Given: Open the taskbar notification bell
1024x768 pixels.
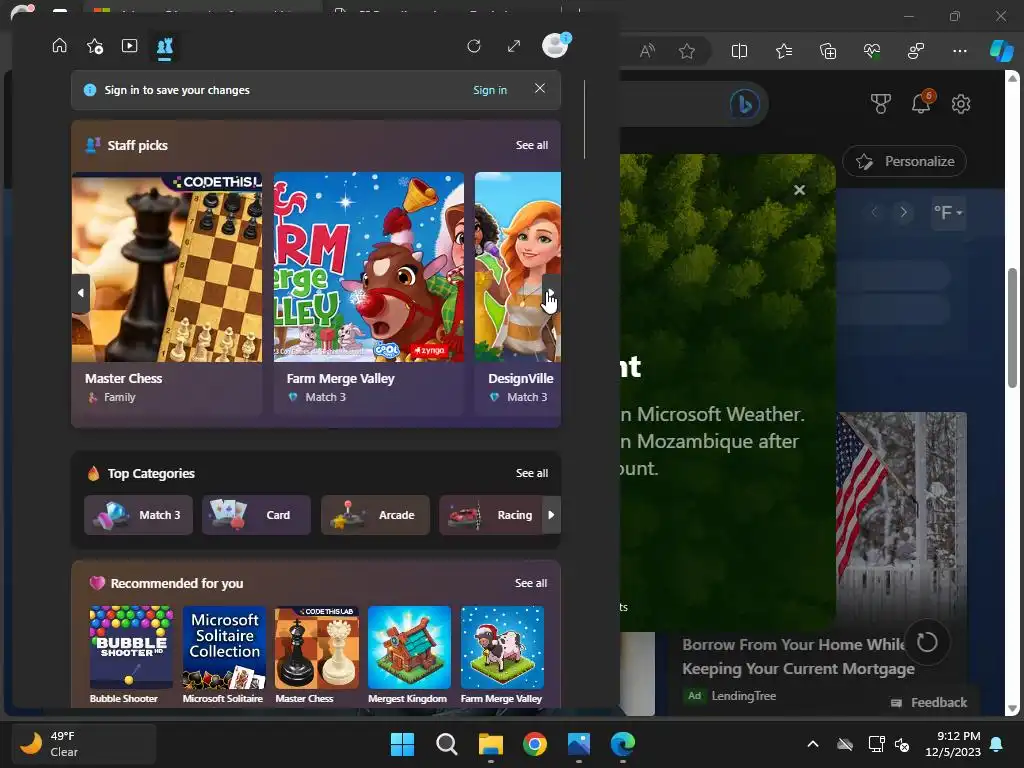Looking at the screenshot, I should (997, 744).
